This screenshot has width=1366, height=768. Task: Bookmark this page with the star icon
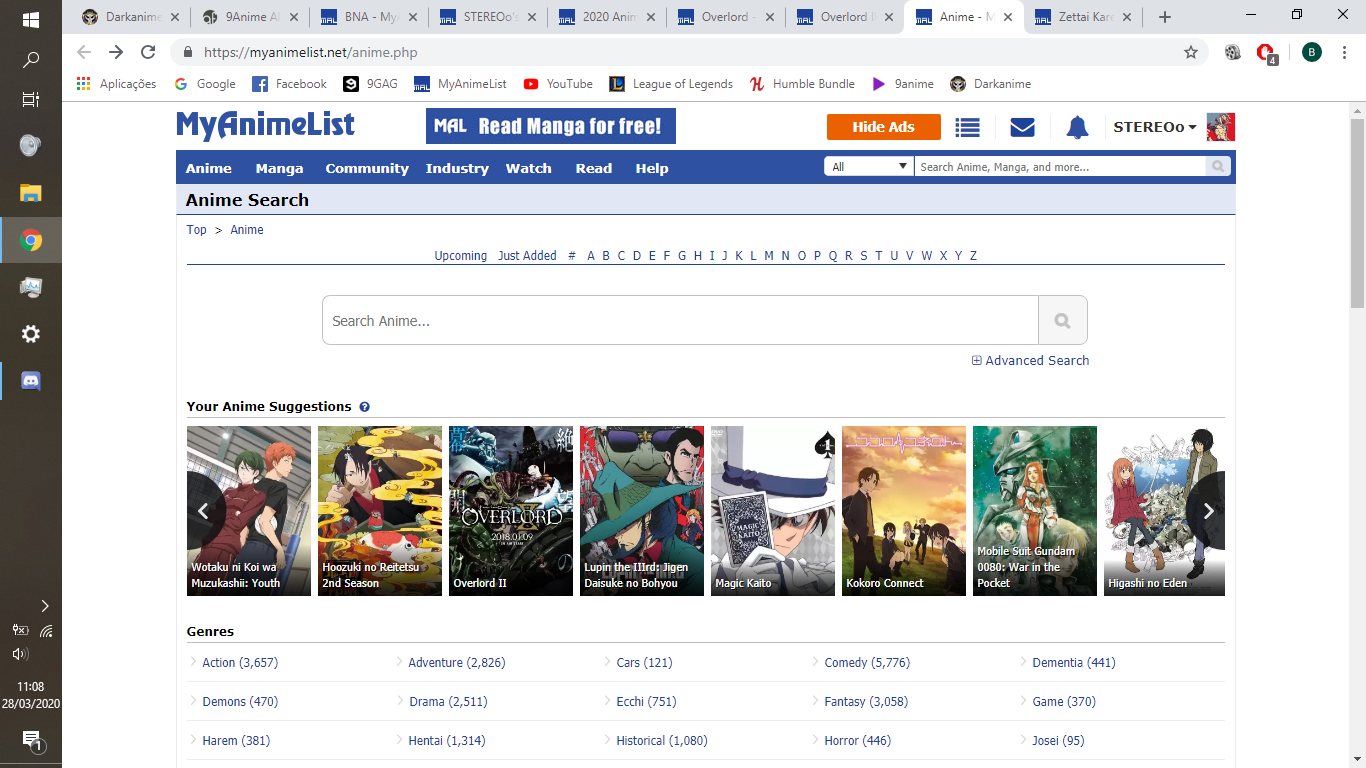pyautogui.click(x=1190, y=52)
